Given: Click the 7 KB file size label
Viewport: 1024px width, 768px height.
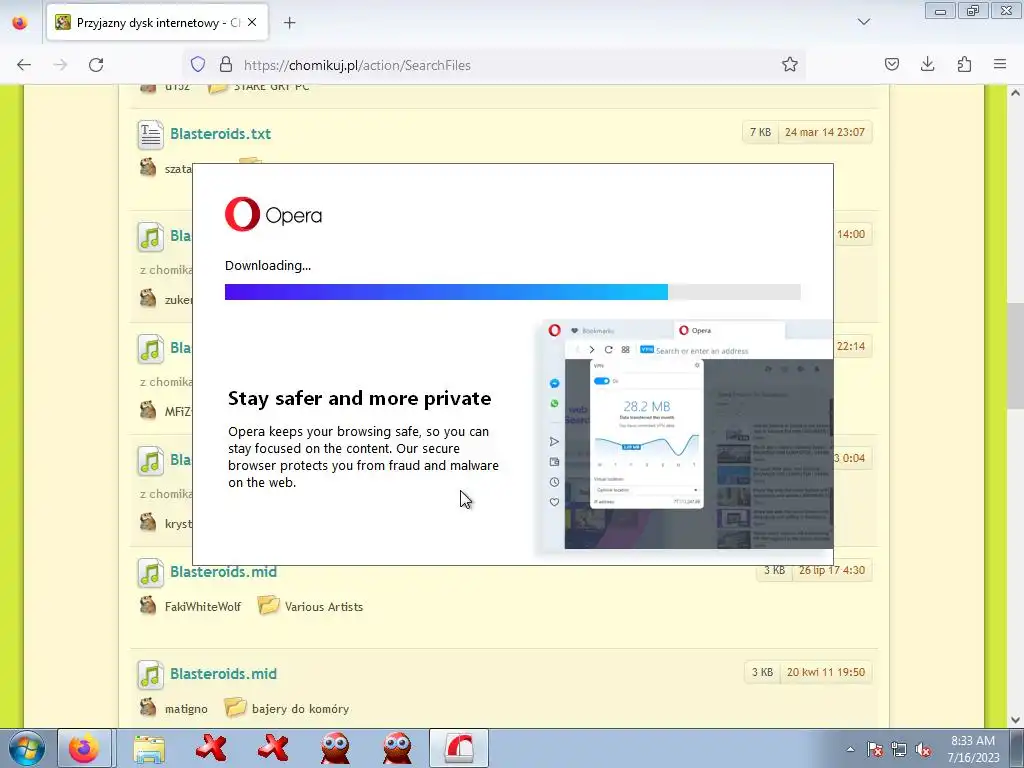Looking at the screenshot, I should (x=760, y=132).
